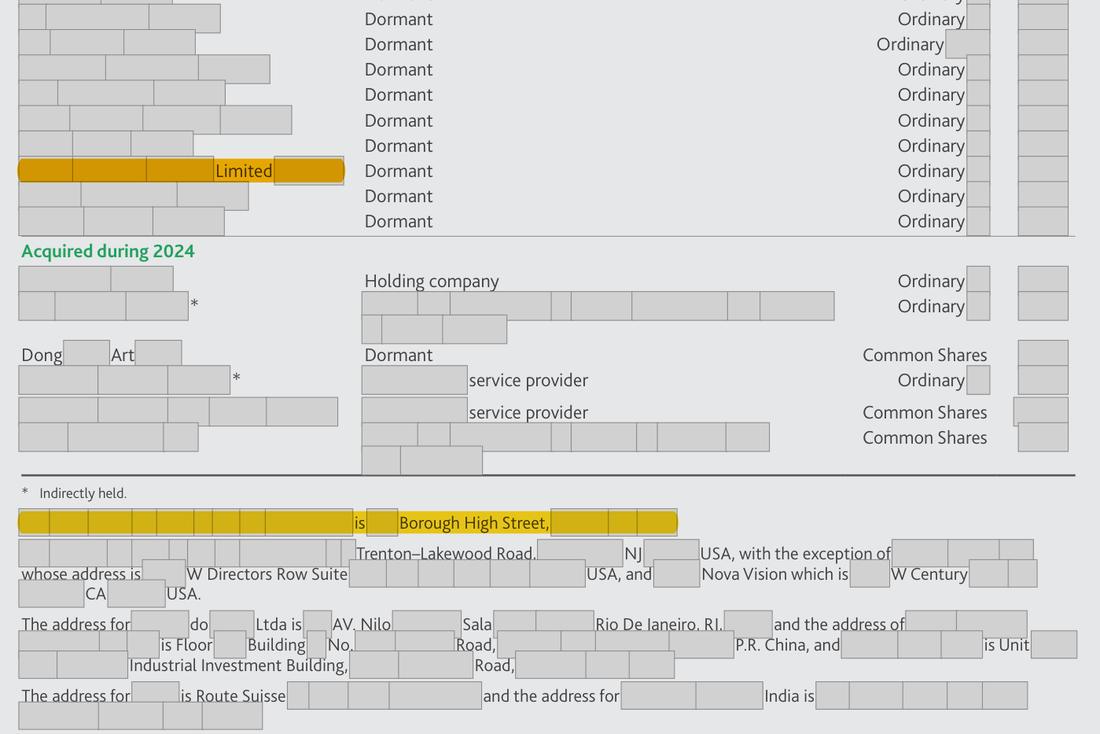Screen dimensions: 1100x734
Task: Click the 'W Century' text
Action: [x=929, y=574]
